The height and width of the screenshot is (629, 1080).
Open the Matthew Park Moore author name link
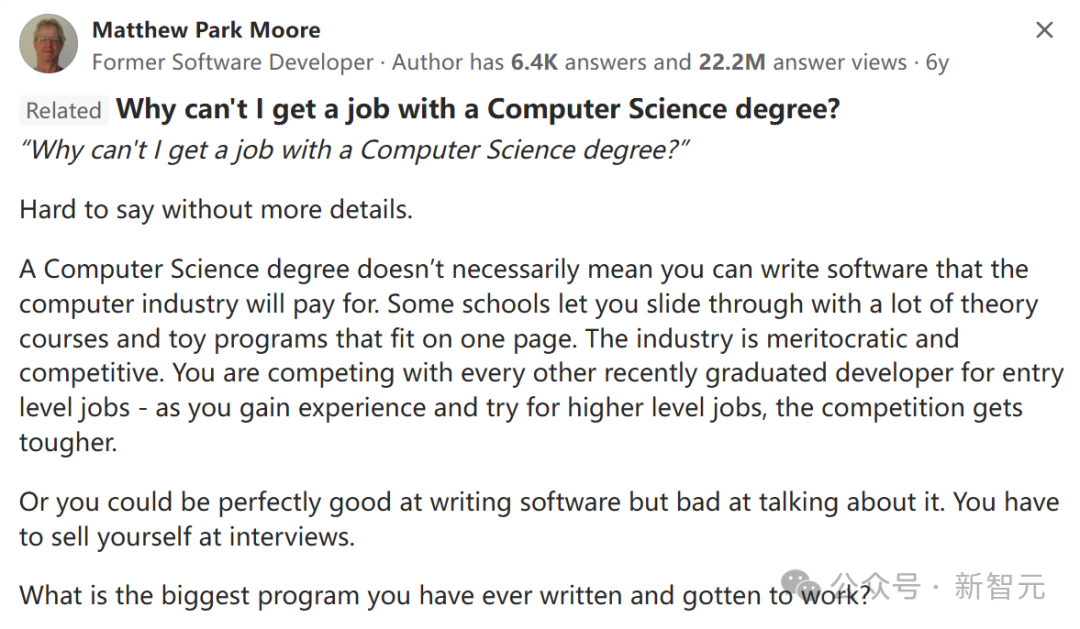pos(206,30)
